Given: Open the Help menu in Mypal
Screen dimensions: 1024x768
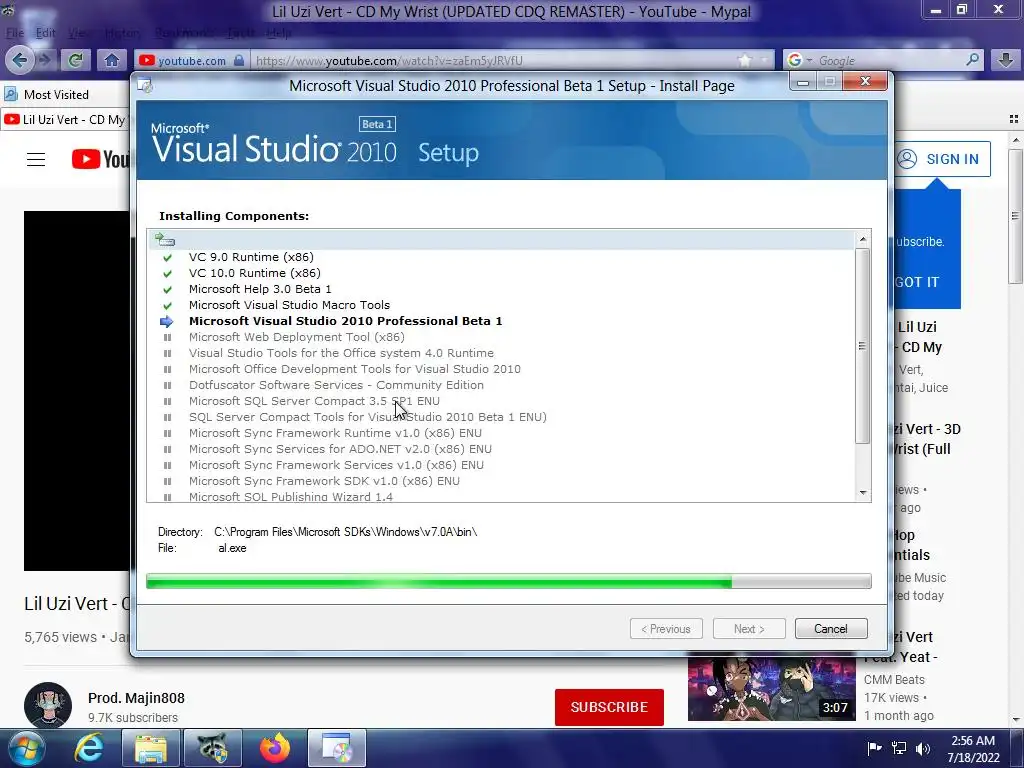Looking at the screenshot, I should click(x=278, y=33).
